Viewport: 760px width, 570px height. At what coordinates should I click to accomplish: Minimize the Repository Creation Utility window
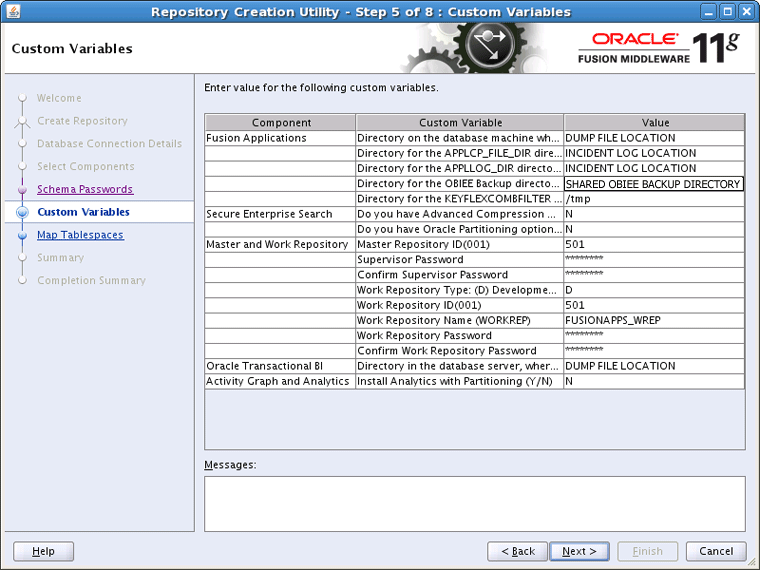pyautogui.click(x=709, y=12)
